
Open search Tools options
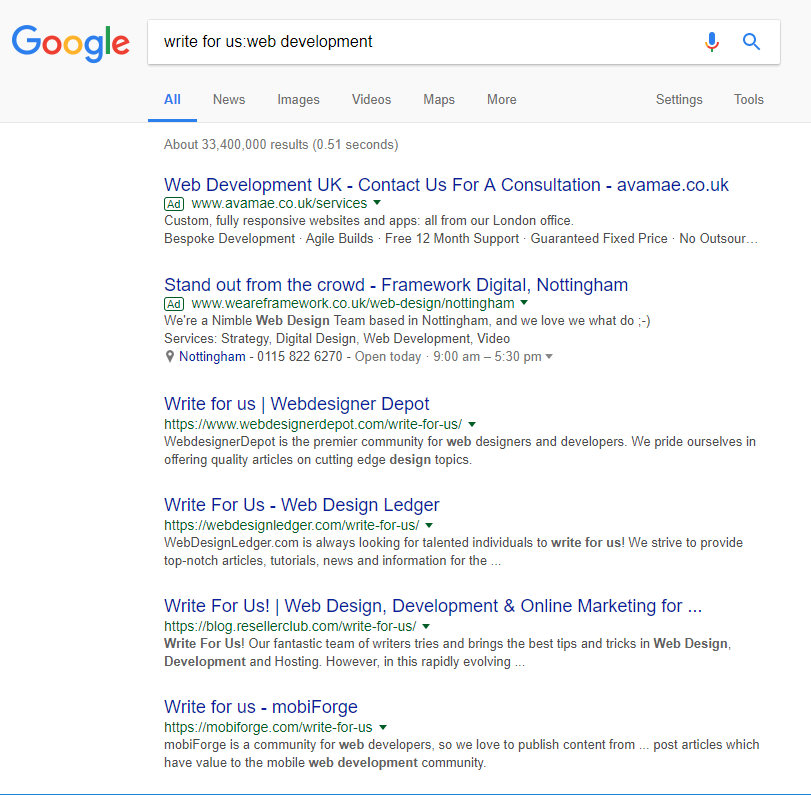coord(749,99)
